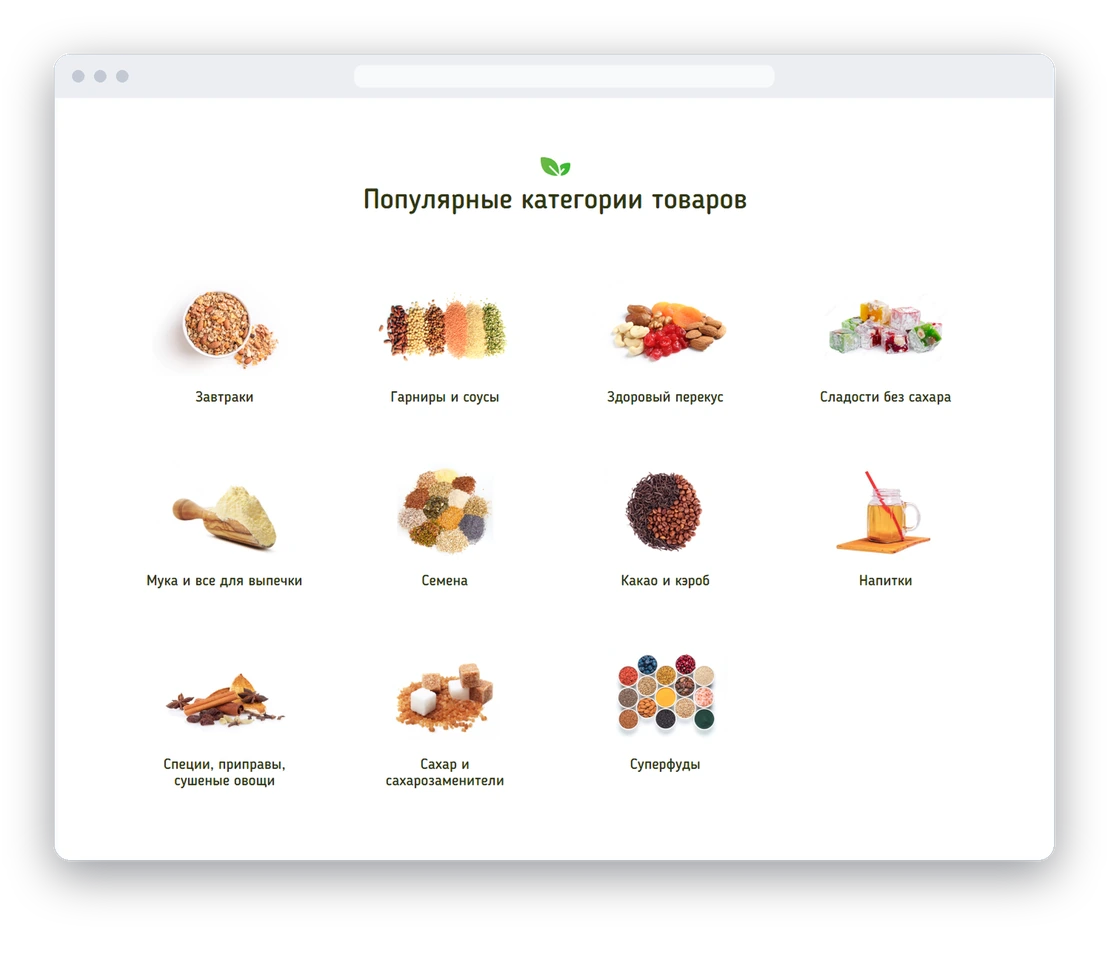The image size is (1108, 960).
Task: Click the Завтраки label link
Action: coord(224,397)
